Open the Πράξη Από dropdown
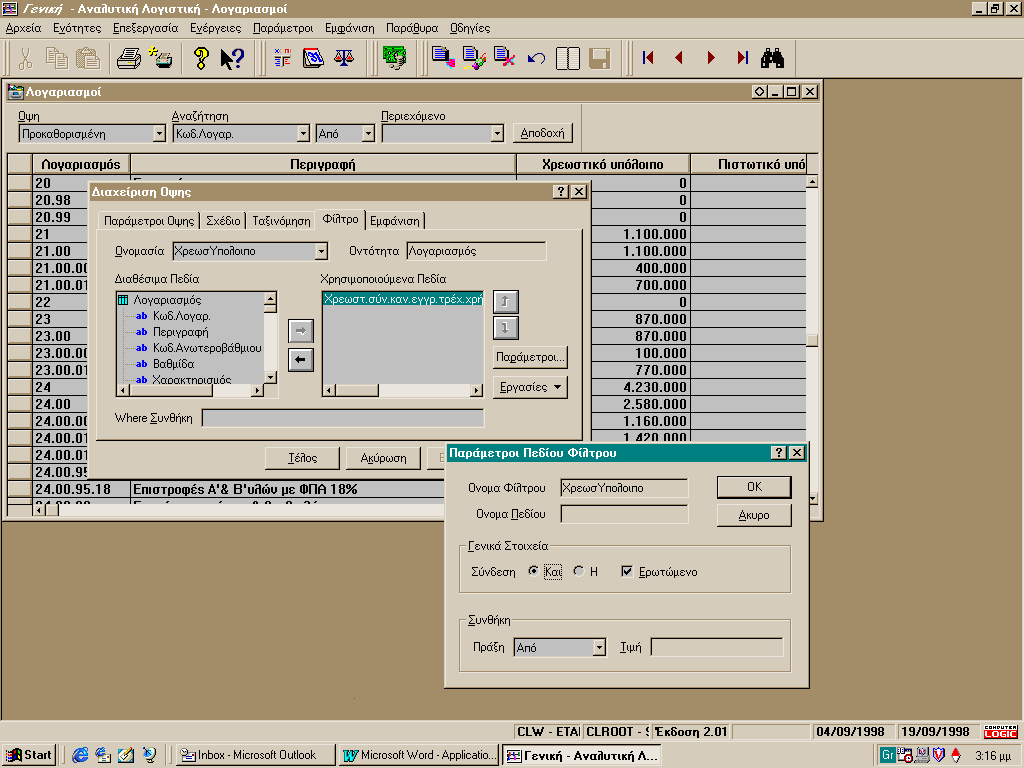The width and height of the screenshot is (1024, 768). click(x=600, y=648)
